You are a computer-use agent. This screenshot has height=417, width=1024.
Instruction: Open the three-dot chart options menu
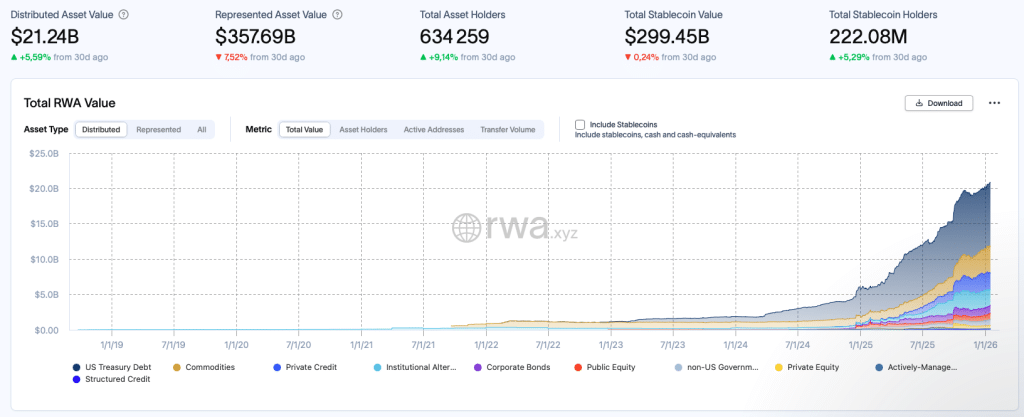(994, 103)
